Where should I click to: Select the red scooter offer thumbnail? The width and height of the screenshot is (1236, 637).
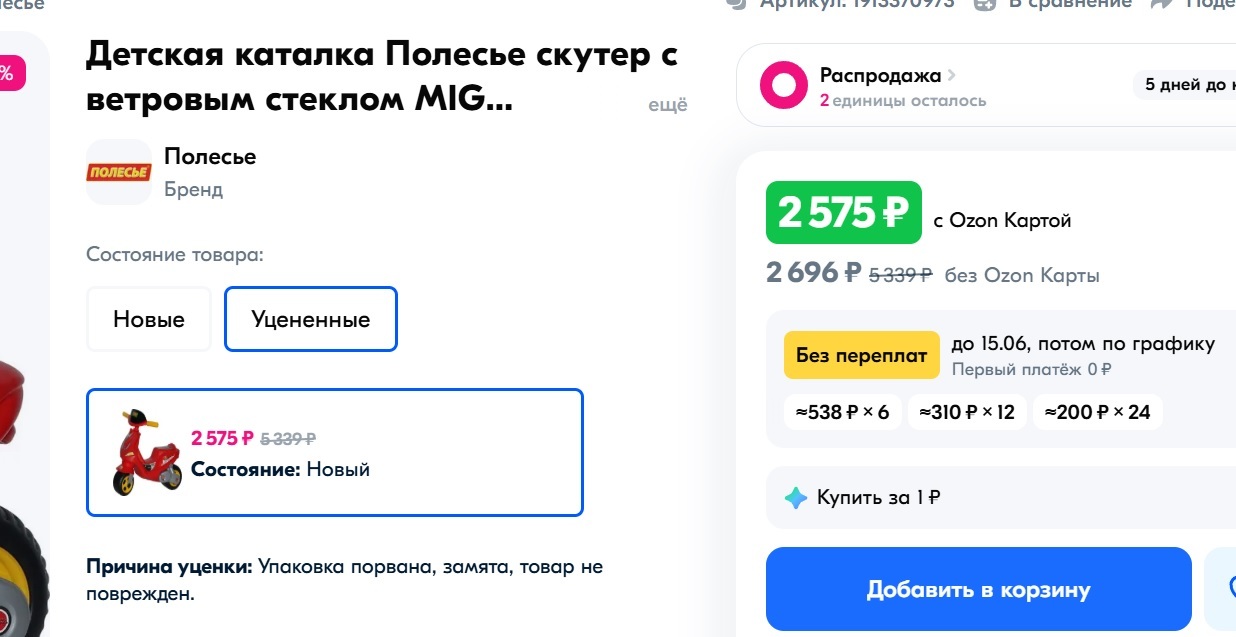point(146,451)
